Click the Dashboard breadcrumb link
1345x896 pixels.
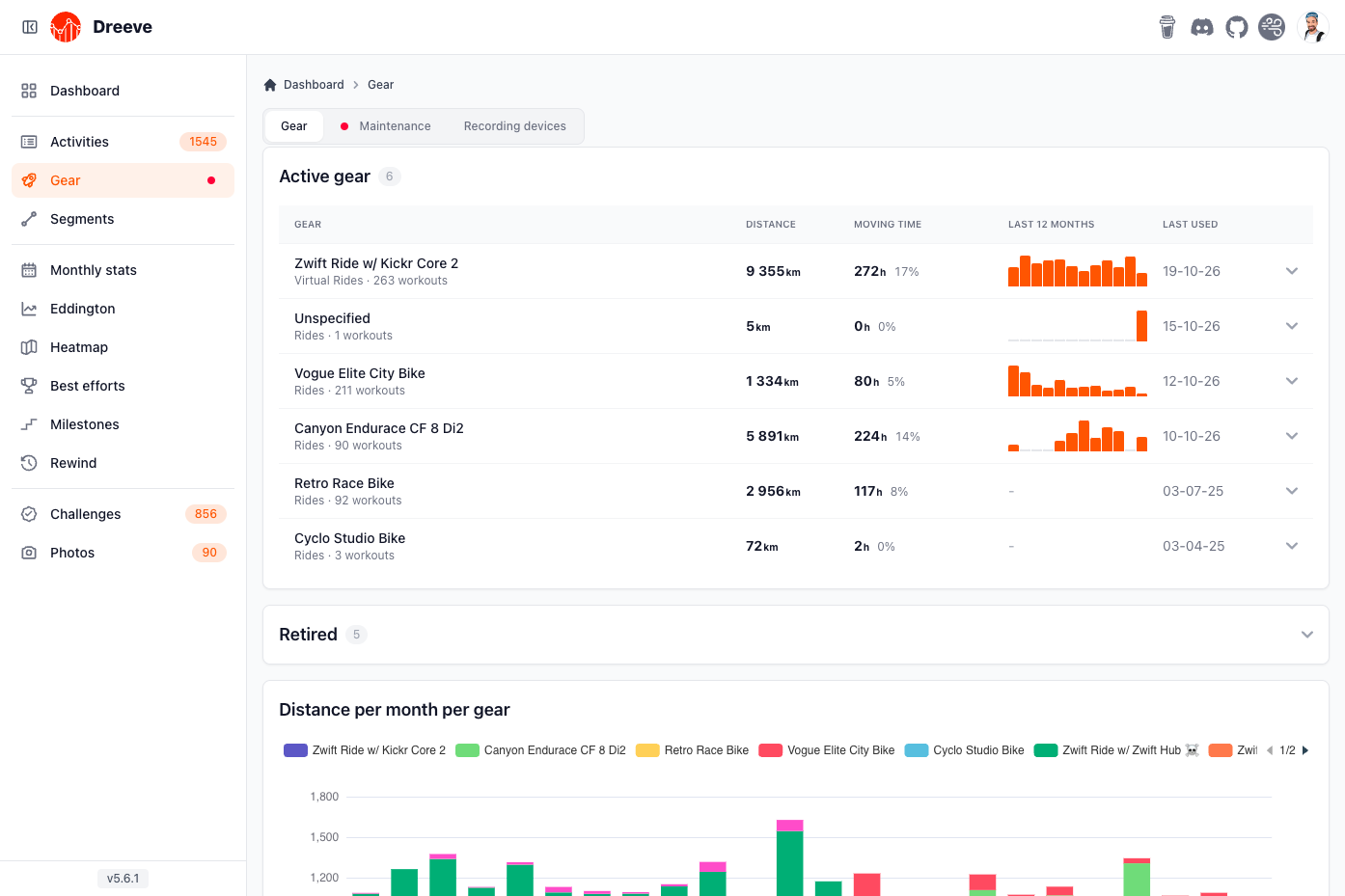(314, 85)
